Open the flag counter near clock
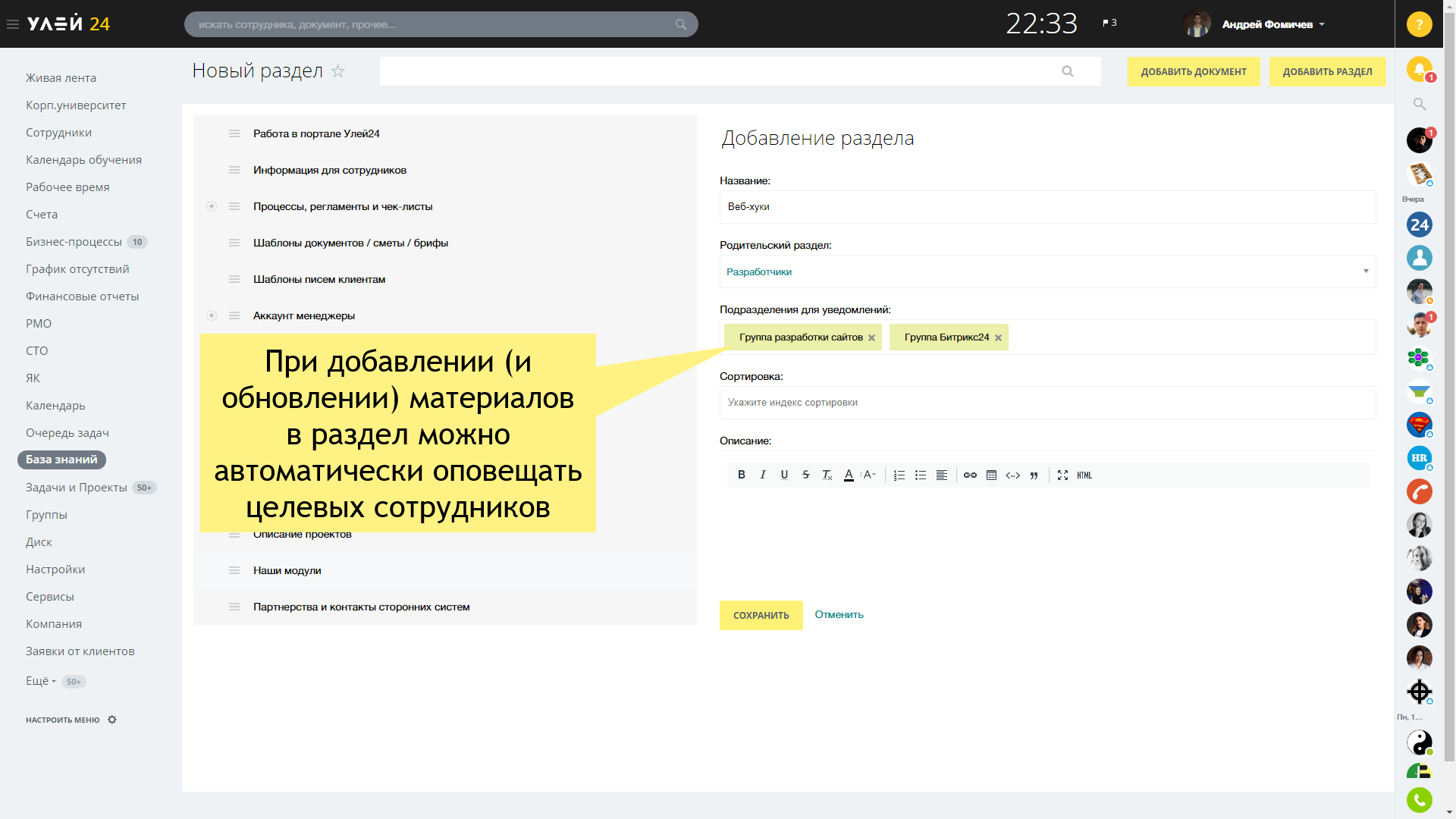Image resolution: width=1456 pixels, height=819 pixels. point(1109,23)
